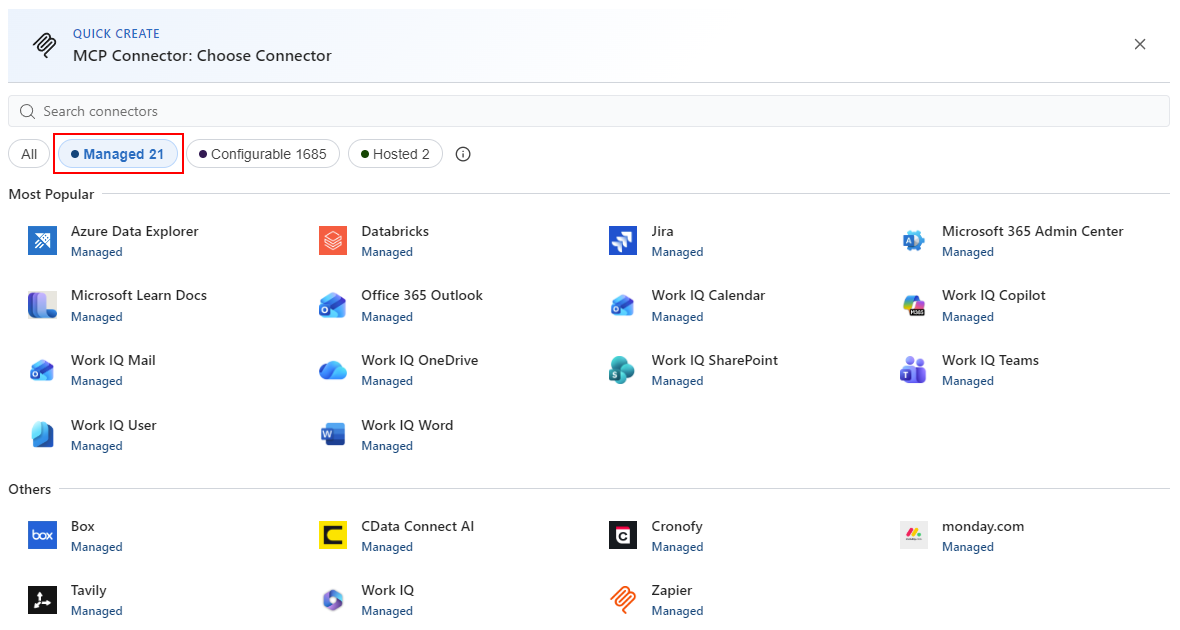Click the Cronofy connector icon
1180x630 pixels.
623,535
